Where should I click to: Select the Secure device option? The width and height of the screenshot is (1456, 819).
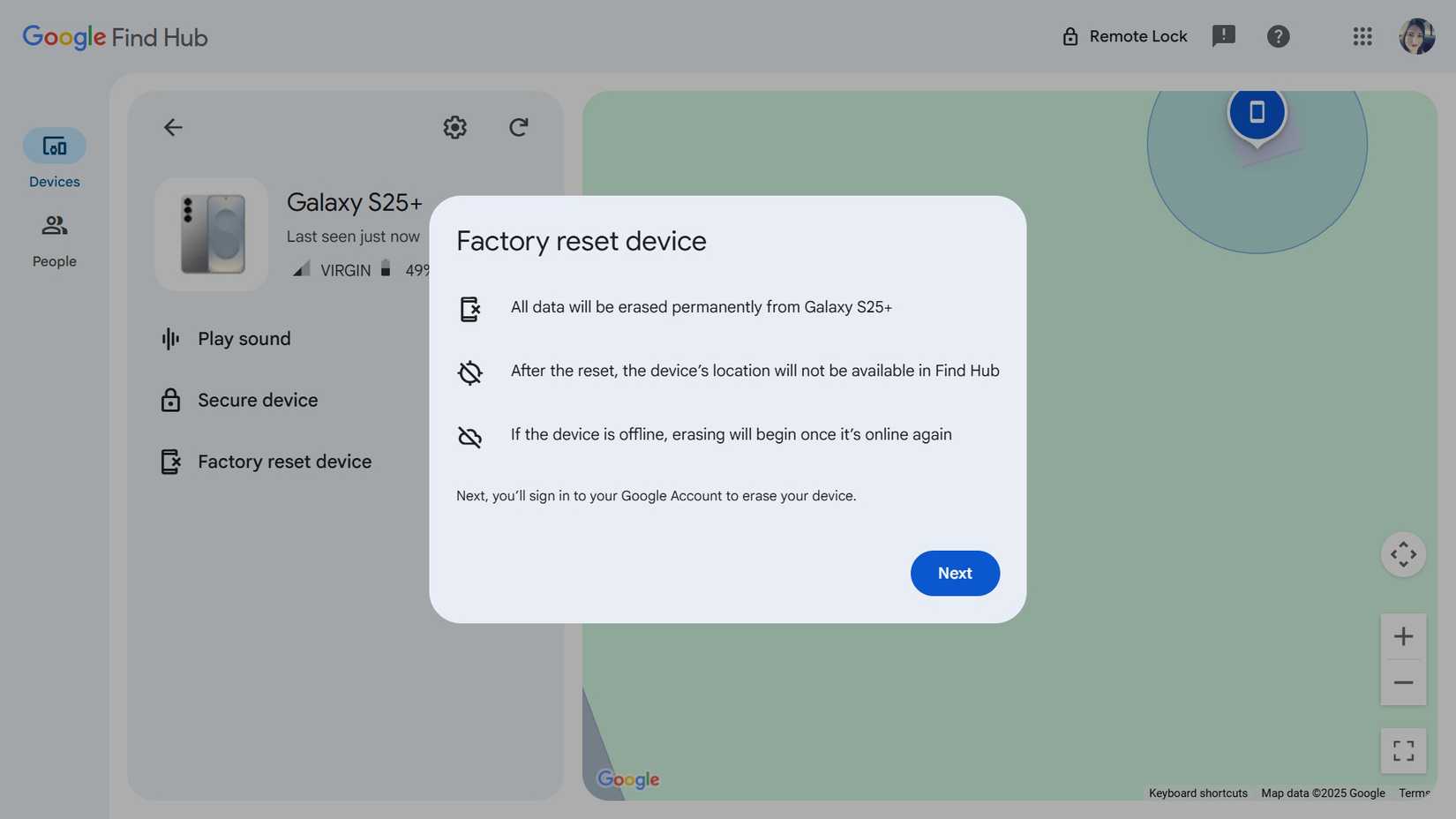257,400
